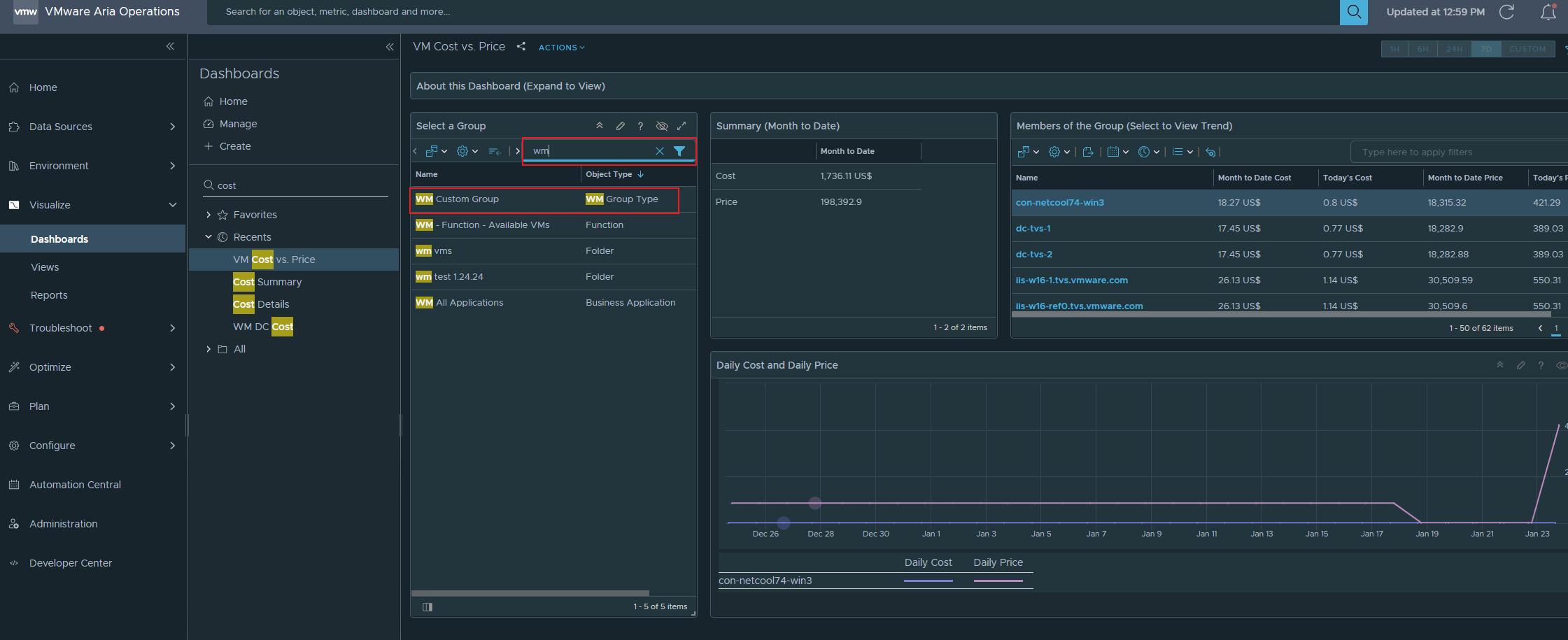Open Automation Central
This screenshot has width=1568, height=640.
pyautogui.click(x=75, y=485)
